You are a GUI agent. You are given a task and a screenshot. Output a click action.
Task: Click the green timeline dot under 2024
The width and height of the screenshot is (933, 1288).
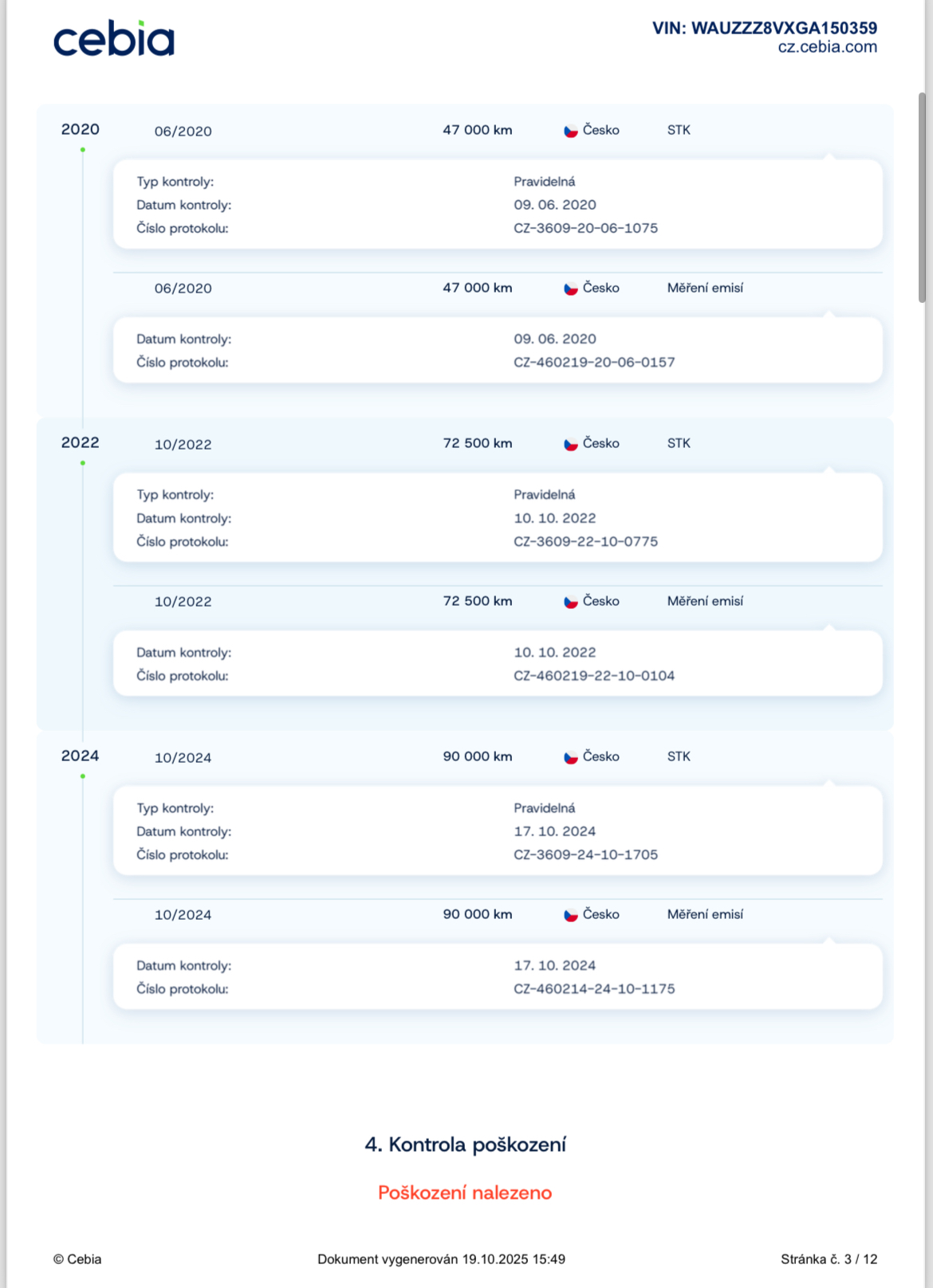(83, 776)
